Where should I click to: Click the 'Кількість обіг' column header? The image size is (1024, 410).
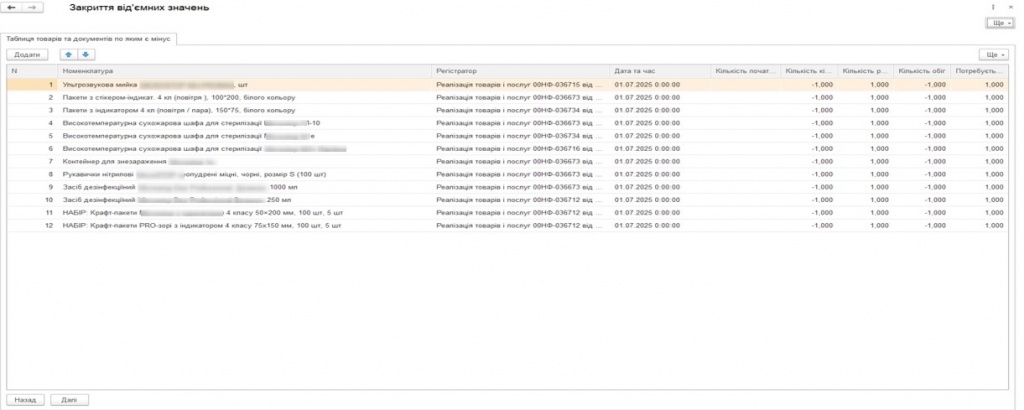pyautogui.click(x=922, y=72)
